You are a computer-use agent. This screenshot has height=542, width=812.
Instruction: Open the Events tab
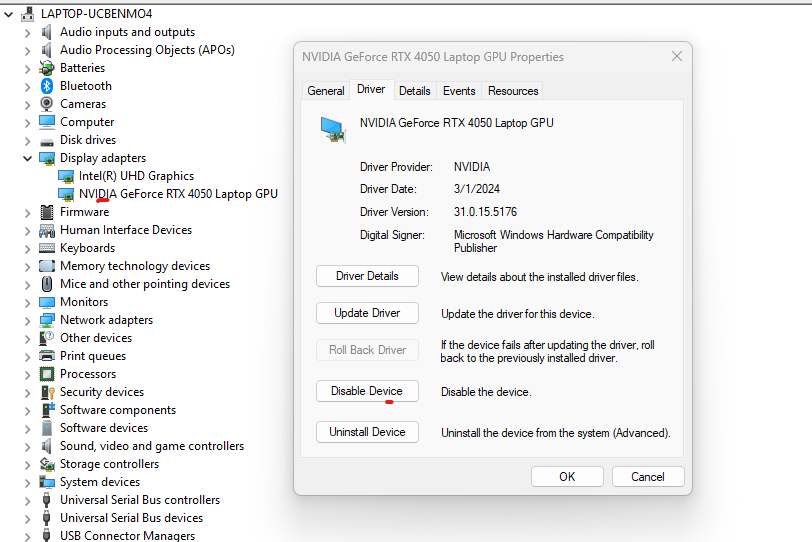click(459, 91)
